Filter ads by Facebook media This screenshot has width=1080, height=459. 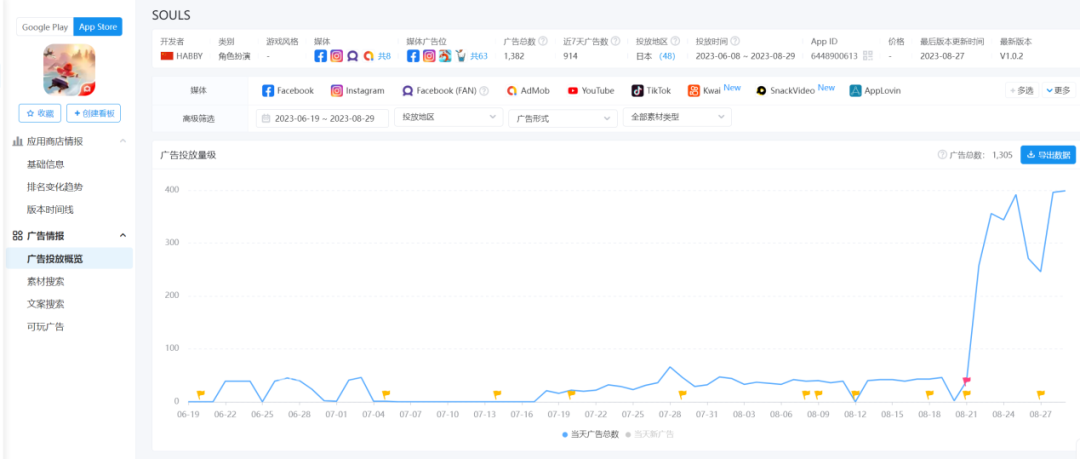coord(288,91)
